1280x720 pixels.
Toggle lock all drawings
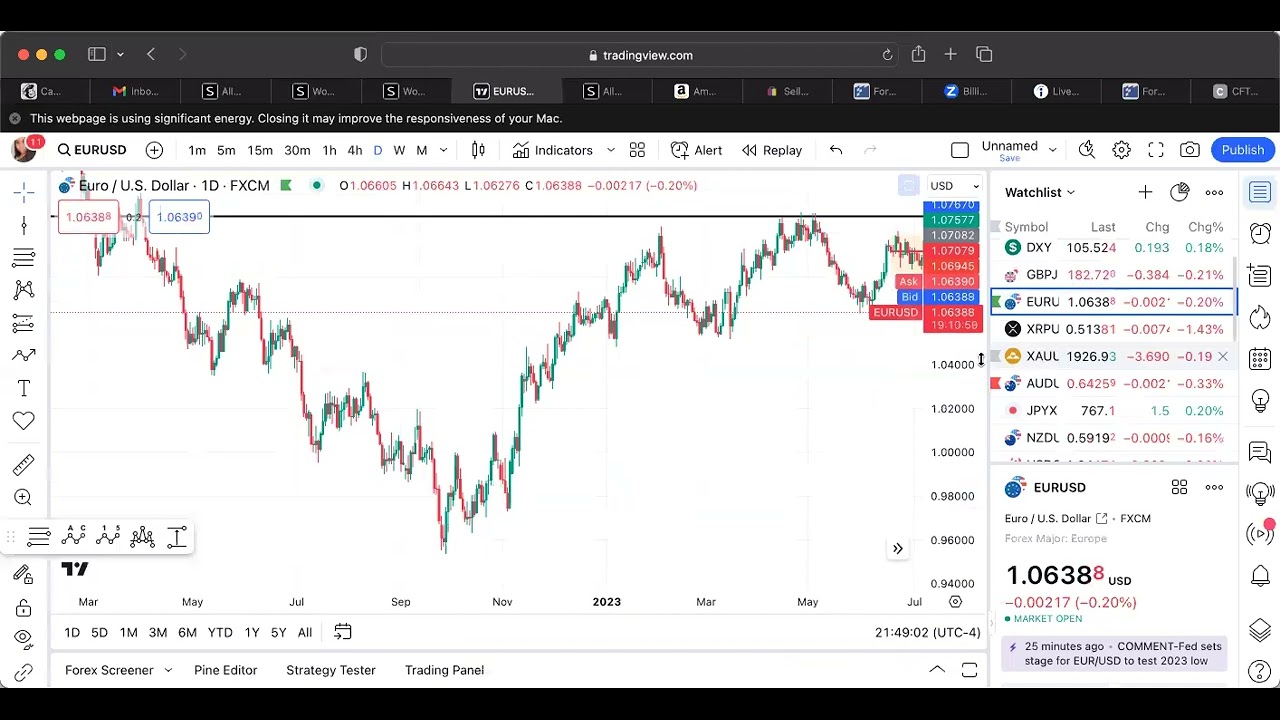(x=24, y=608)
